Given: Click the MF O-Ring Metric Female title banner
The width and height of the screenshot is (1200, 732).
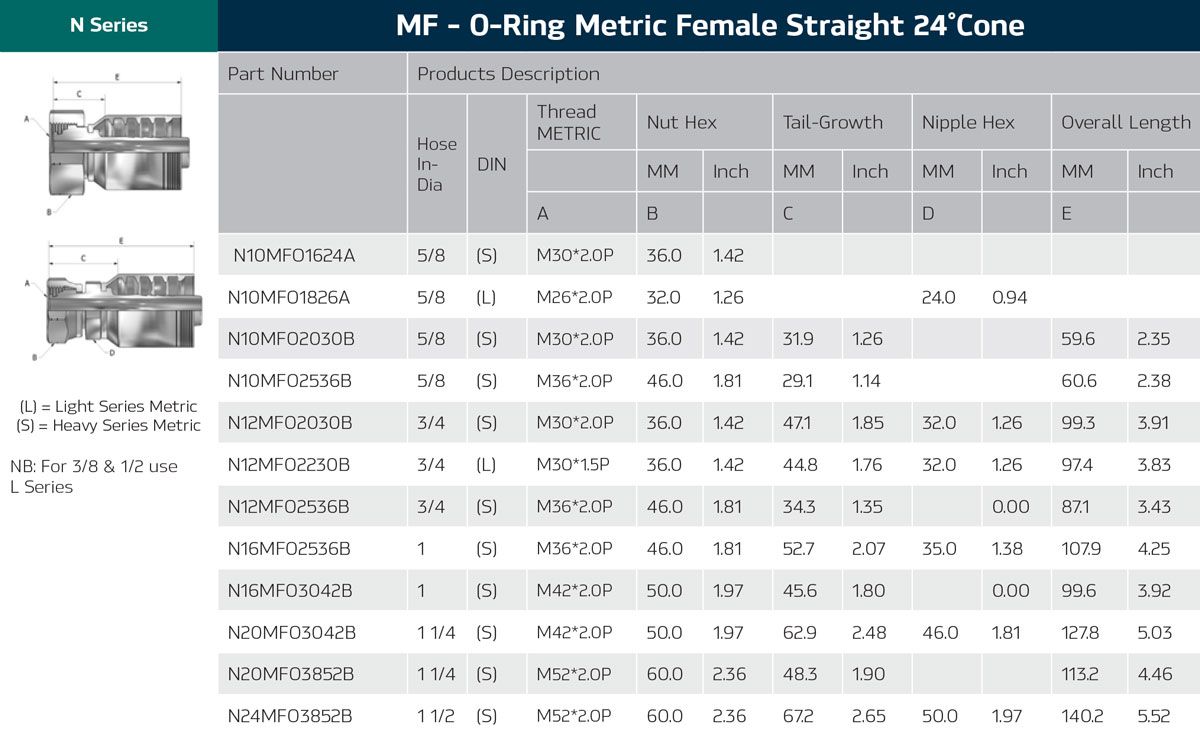Looking at the screenshot, I should (709, 26).
